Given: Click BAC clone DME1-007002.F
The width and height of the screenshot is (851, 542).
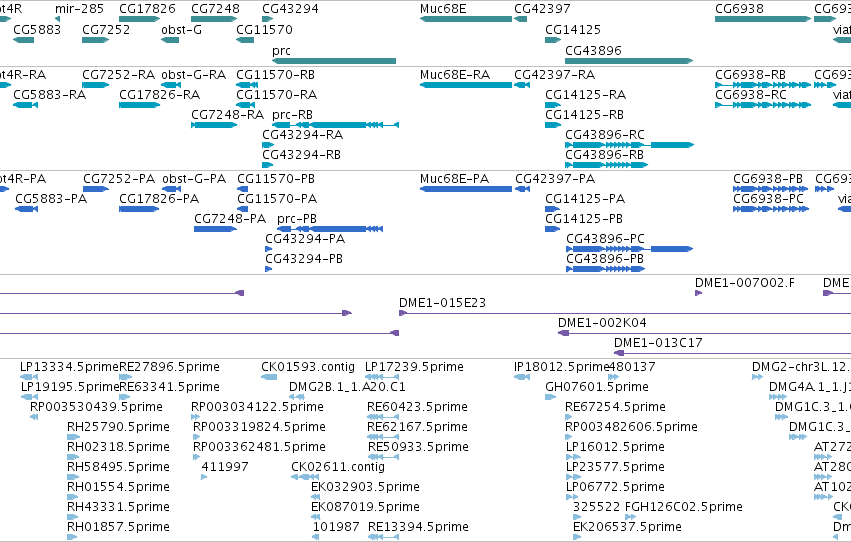Looking at the screenshot, I should (x=698, y=293).
